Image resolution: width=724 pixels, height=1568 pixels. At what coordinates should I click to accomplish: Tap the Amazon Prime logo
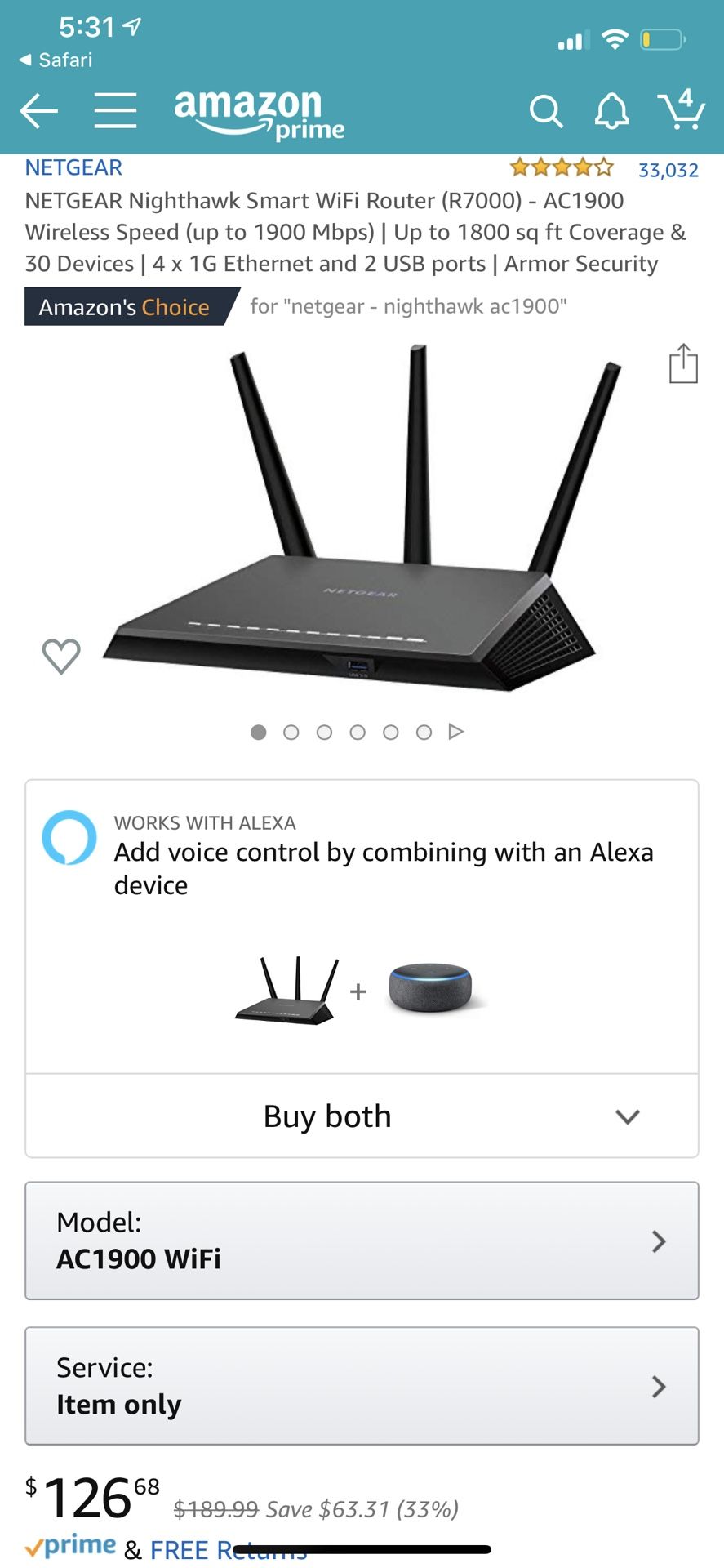(260, 114)
